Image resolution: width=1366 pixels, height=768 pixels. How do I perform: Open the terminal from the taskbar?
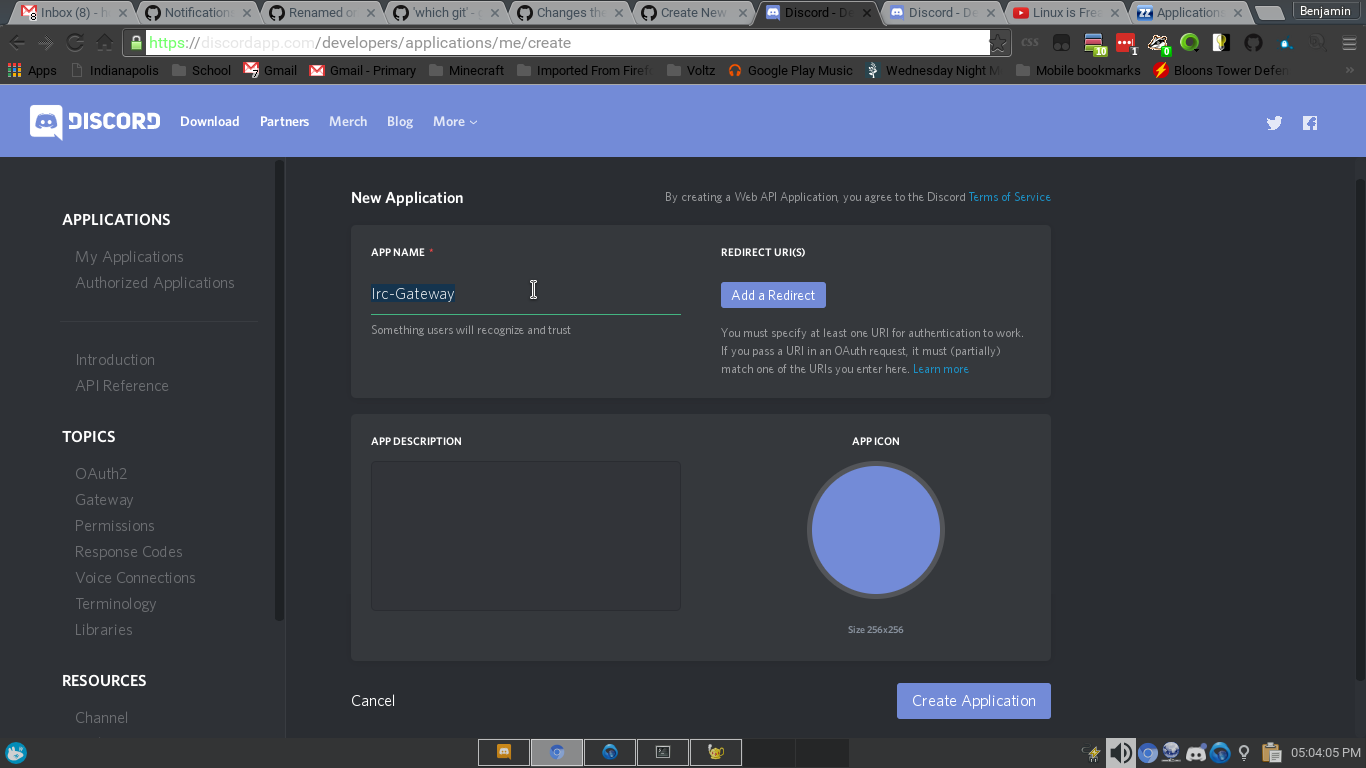click(x=662, y=752)
